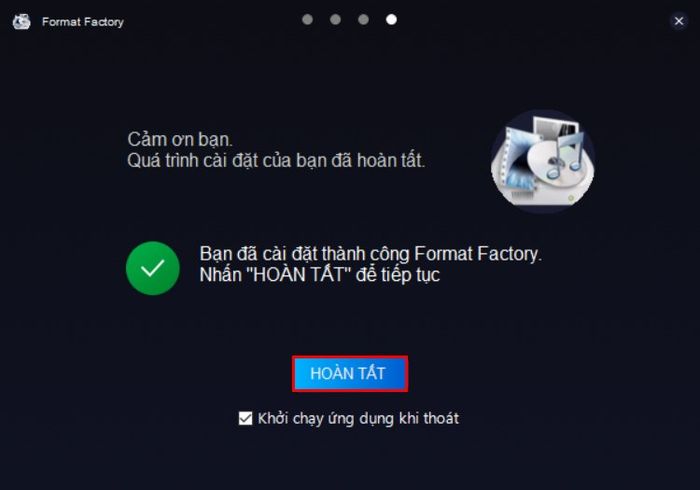This screenshot has height=490, width=700.
Task: Click the 'Khởi chạy ứng dụng khi thoát' label
Action: click(x=358, y=419)
